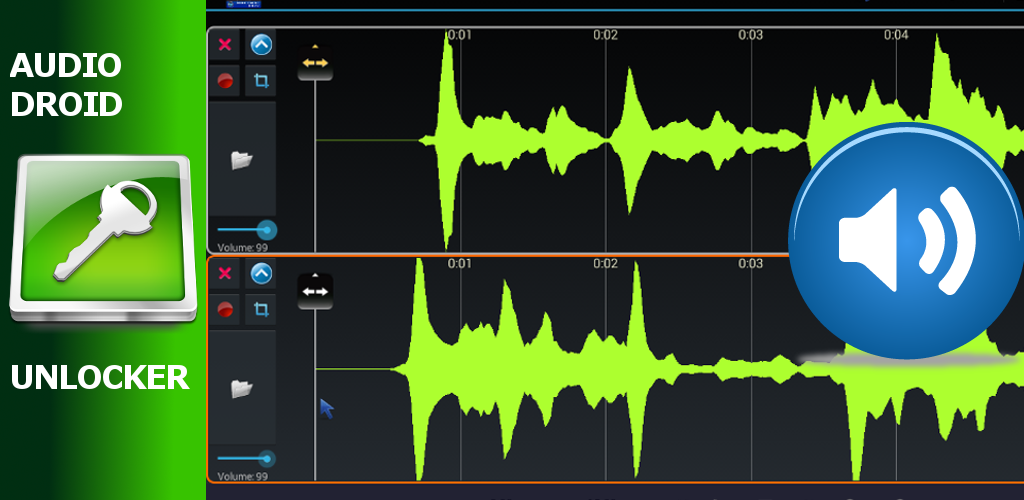Open file folder for bottom track

click(242, 388)
